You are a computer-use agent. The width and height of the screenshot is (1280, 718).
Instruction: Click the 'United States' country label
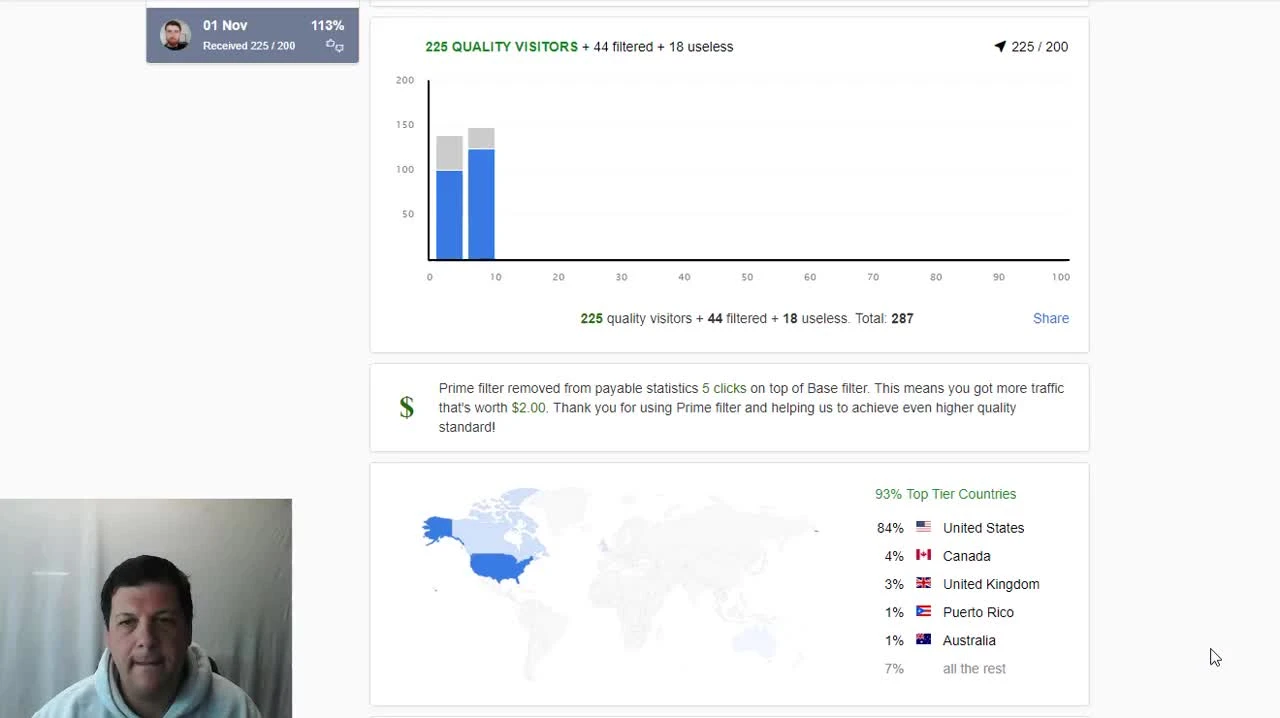coord(983,528)
